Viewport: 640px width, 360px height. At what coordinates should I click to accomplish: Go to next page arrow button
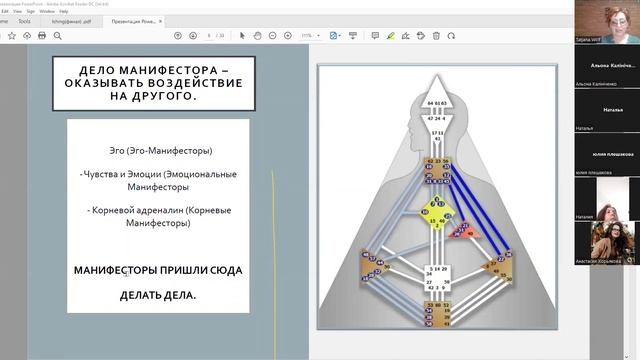click(193, 36)
